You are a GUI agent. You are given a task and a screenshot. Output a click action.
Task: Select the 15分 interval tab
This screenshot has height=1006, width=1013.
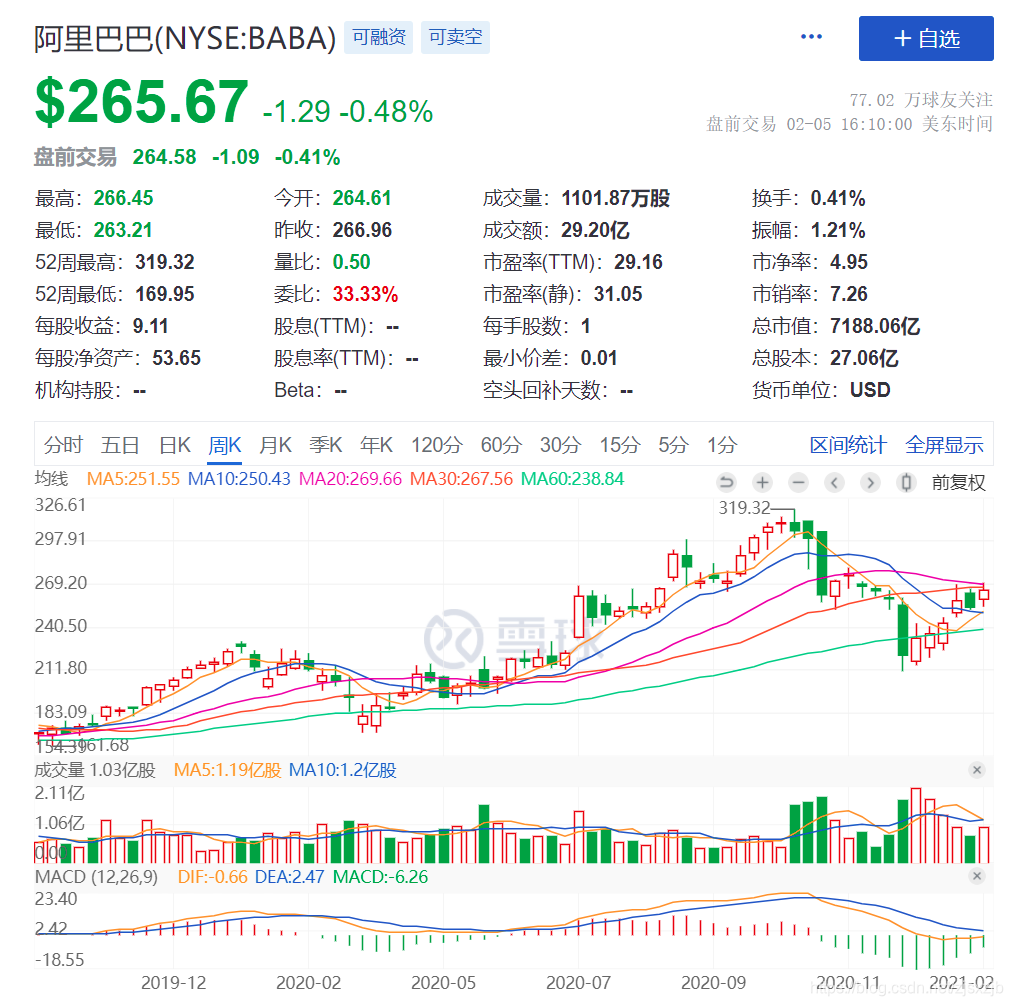click(620, 445)
